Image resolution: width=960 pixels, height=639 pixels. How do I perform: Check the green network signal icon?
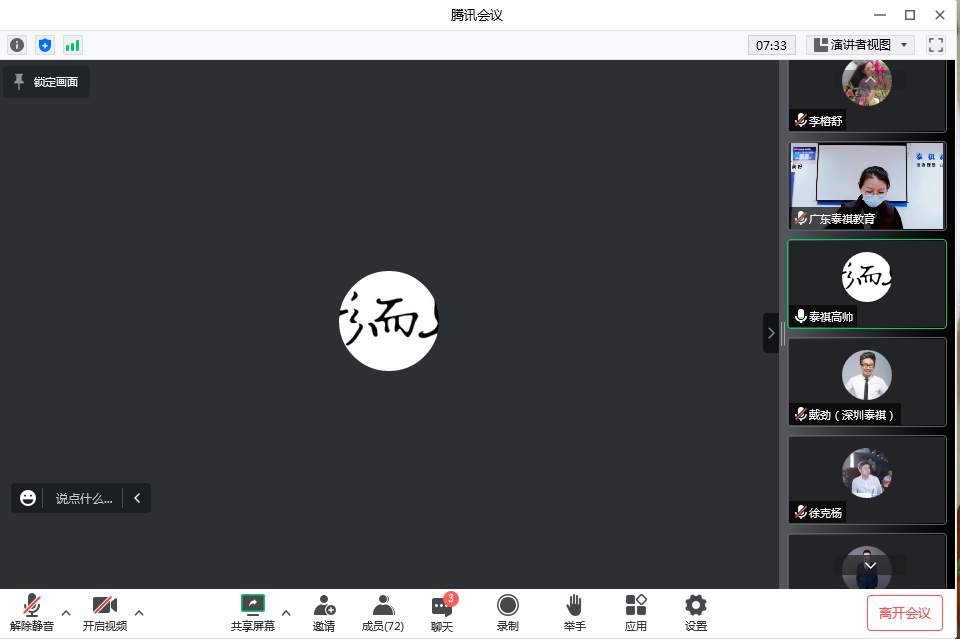coord(72,45)
